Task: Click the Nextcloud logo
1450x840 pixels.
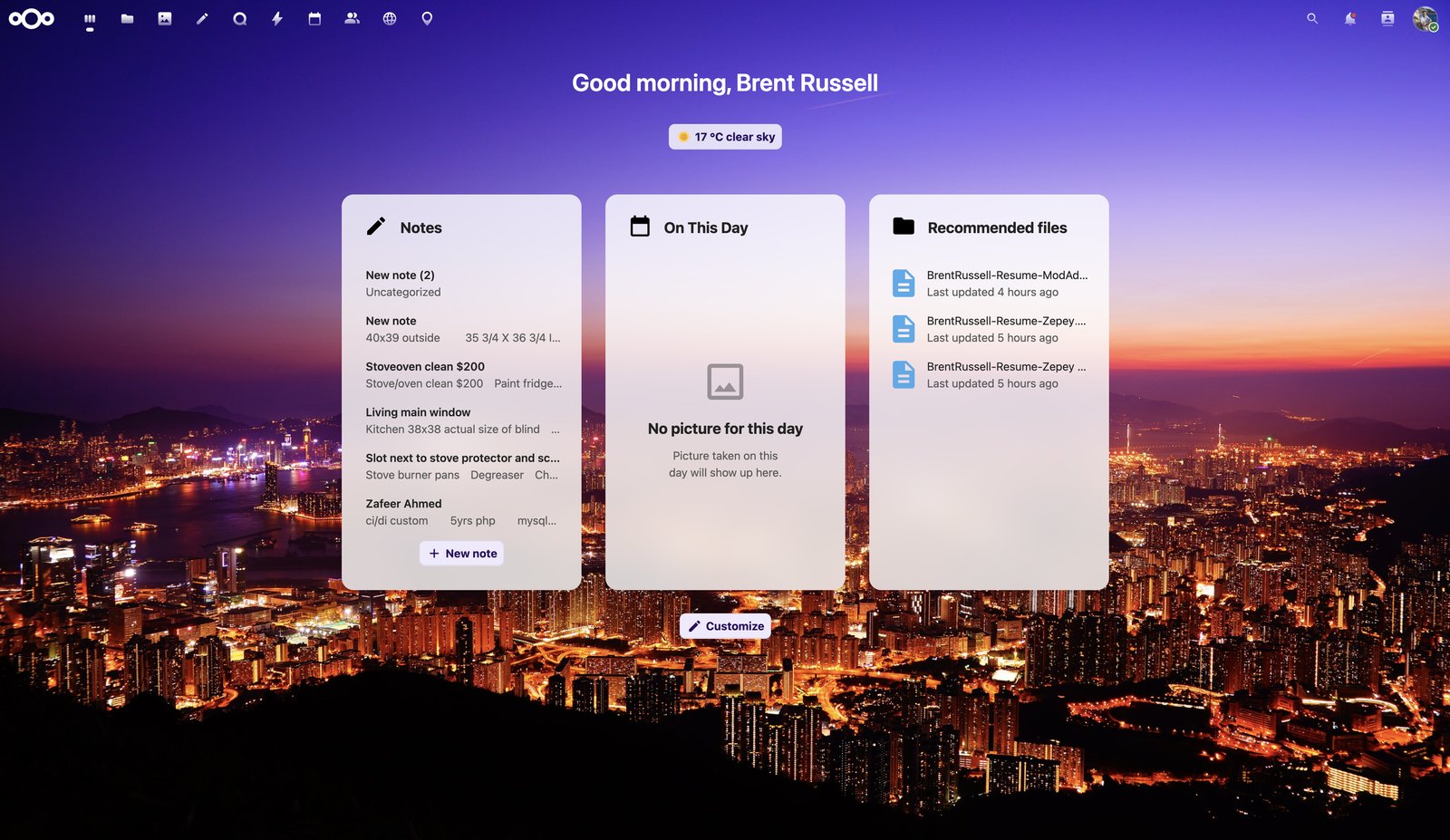Action: [x=32, y=18]
